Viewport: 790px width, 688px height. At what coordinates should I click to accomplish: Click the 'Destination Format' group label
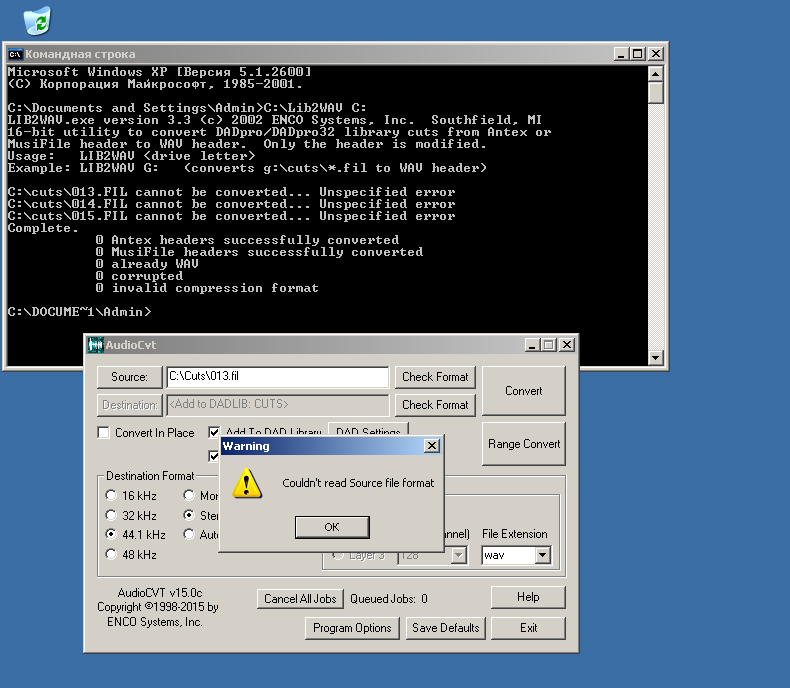150,476
